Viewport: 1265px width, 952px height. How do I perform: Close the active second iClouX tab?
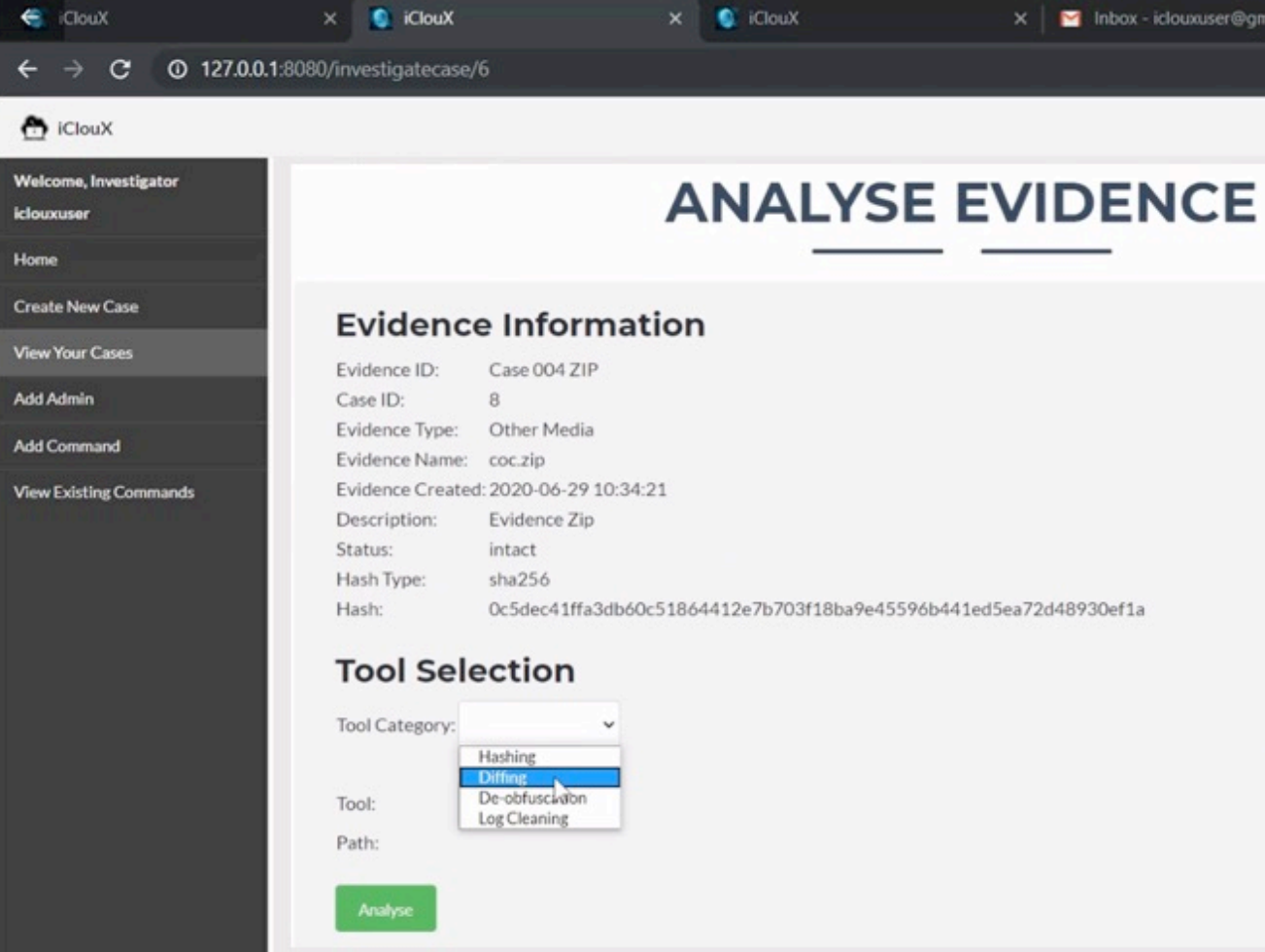pyautogui.click(x=675, y=18)
